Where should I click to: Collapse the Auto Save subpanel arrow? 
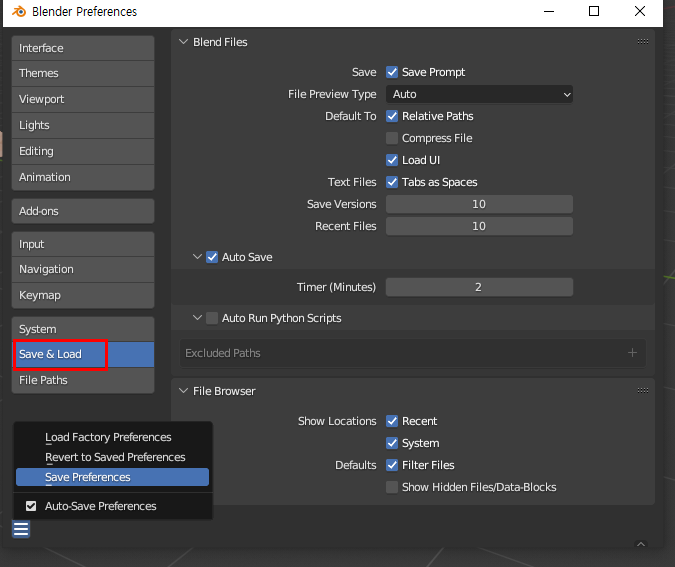coord(197,257)
